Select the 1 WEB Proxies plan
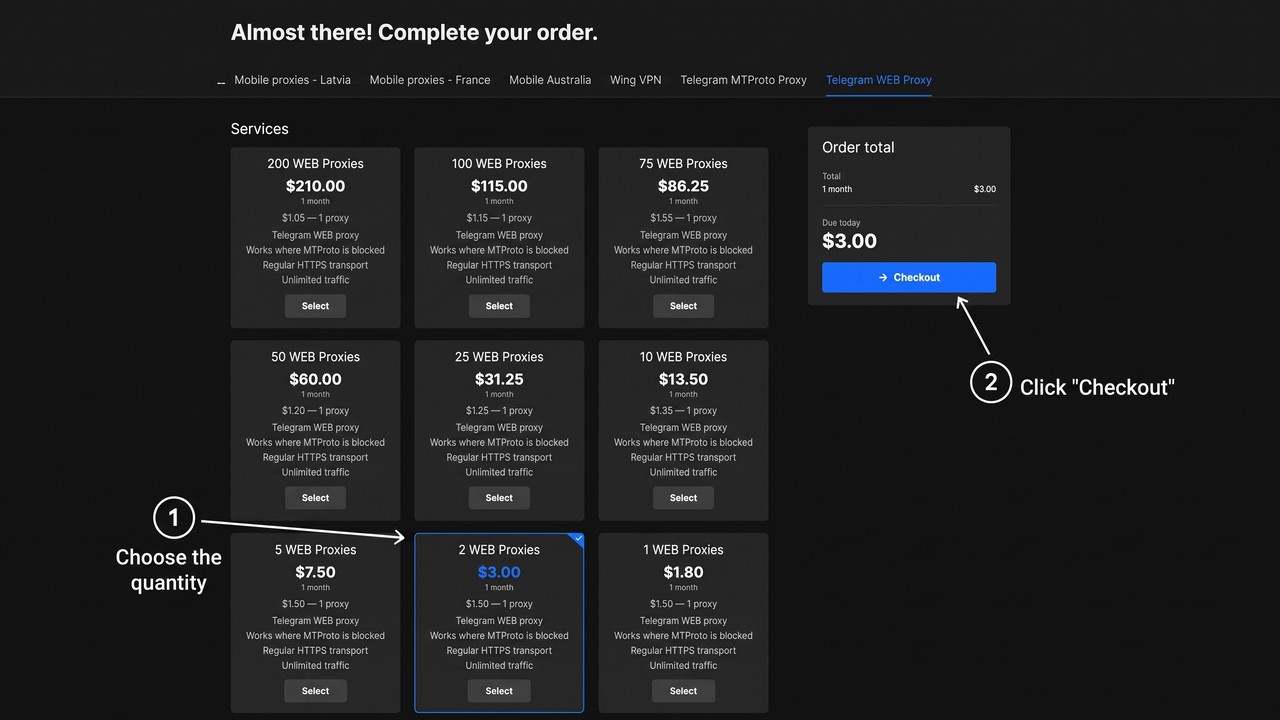This screenshot has width=1280, height=720. pyautogui.click(x=683, y=691)
